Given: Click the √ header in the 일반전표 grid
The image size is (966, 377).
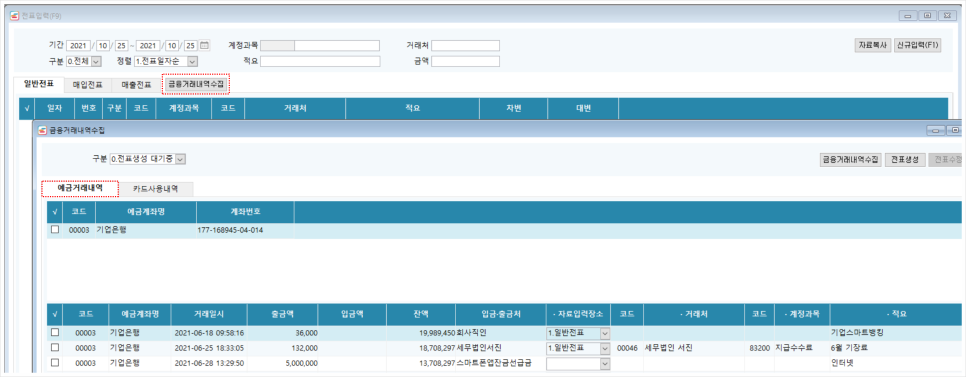Looking at the screenshot, I should (26, 108).
